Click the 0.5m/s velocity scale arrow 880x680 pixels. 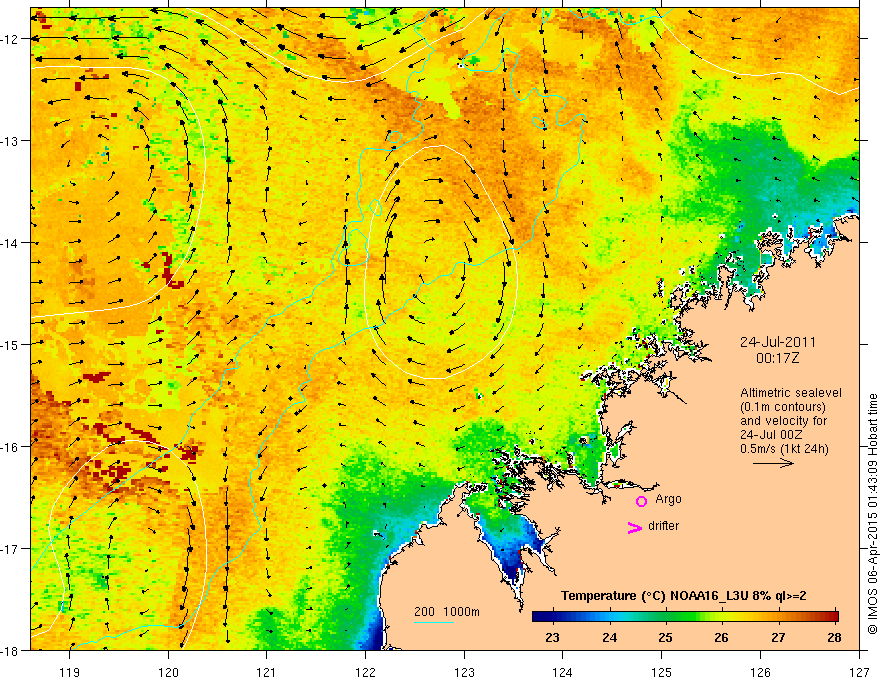(x=773, y=463)
